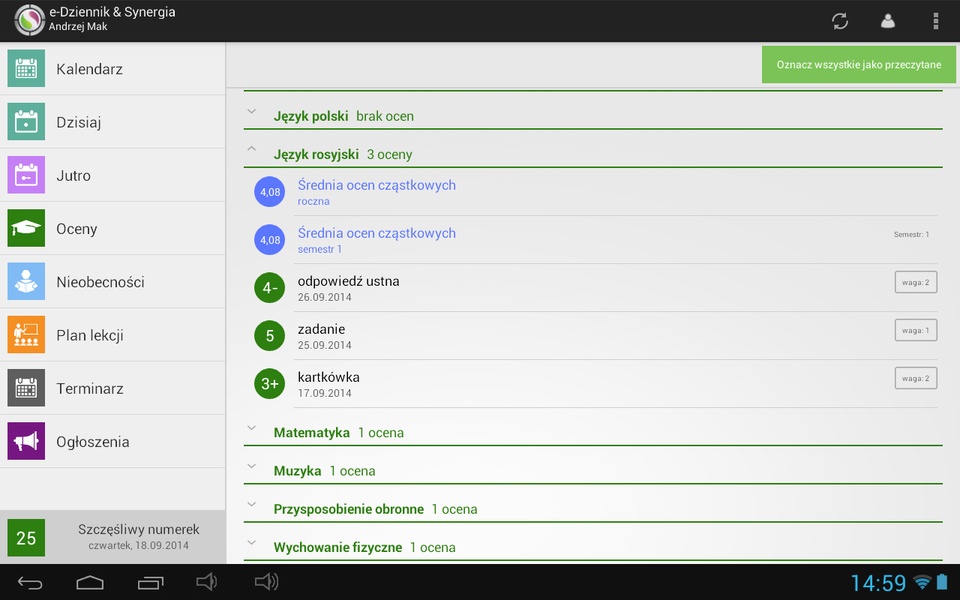The image size is (960, 600).
Task: Lower volume with the speaker icon
Action: point(206,582)
